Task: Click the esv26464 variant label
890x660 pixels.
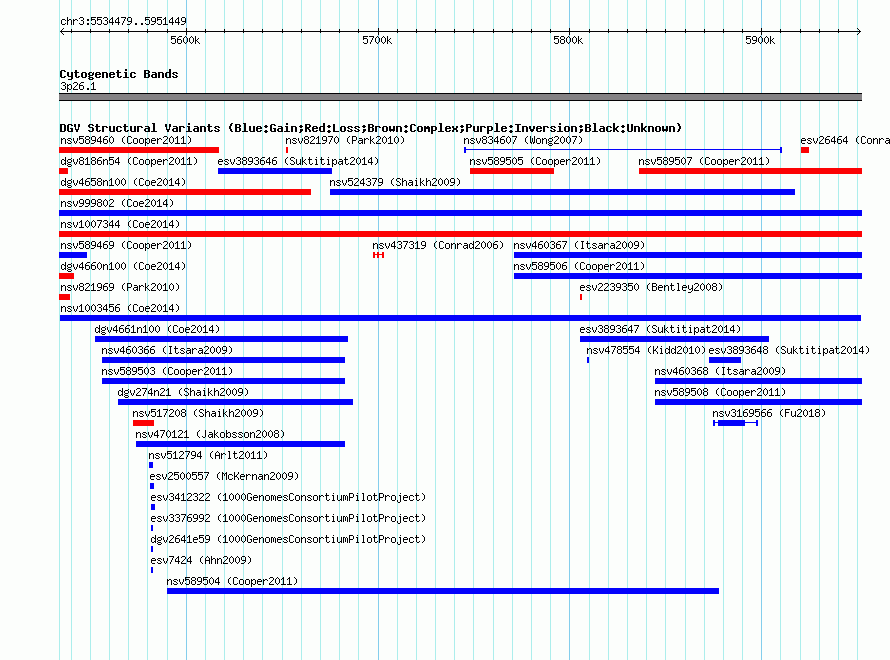Action: [845, 140]
